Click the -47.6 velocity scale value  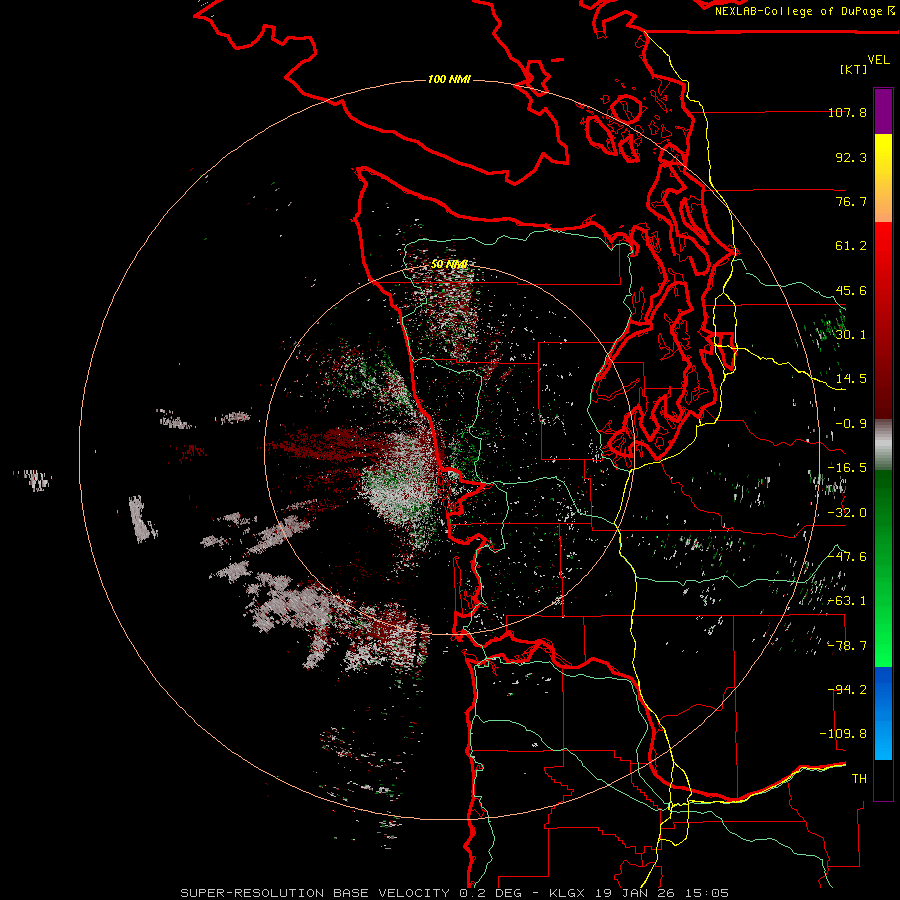click(847, 557)
